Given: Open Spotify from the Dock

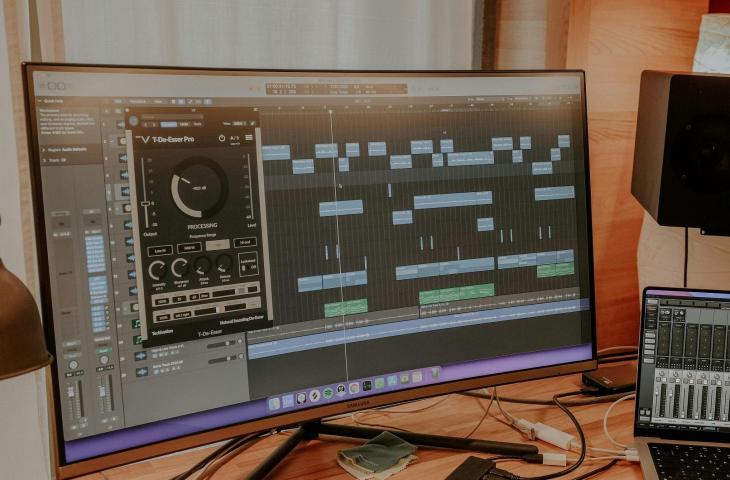Looking at the screenshot, I should tap(328, 393).
